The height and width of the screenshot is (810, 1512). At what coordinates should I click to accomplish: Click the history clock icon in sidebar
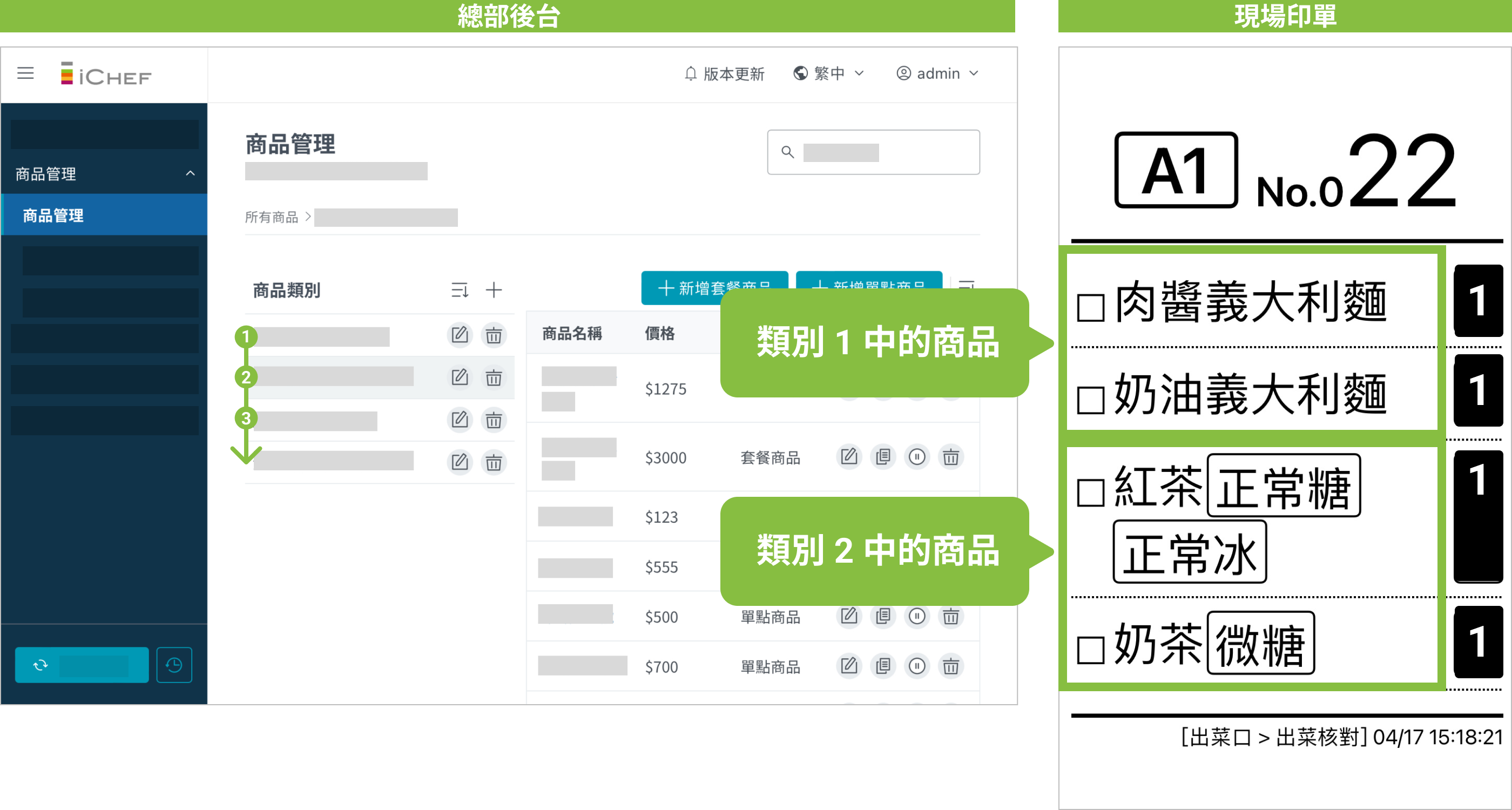[174, 665]
